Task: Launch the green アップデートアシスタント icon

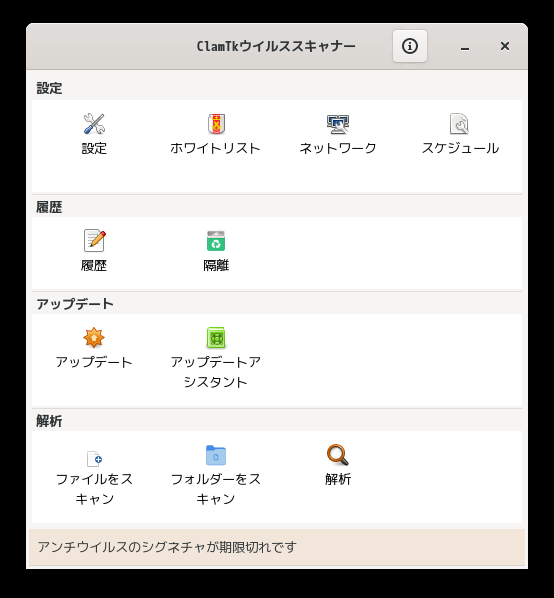Action: pos(216,338)
